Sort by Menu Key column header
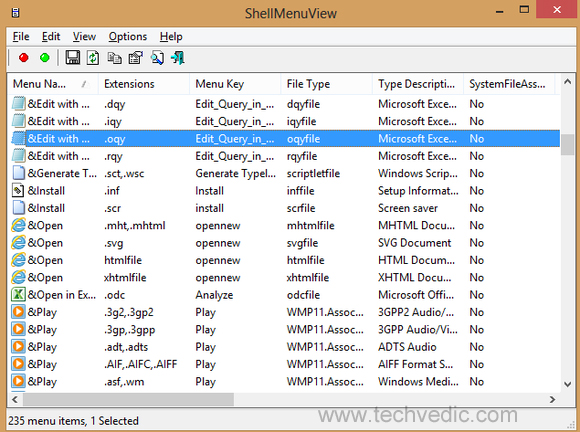 (x=235, y=84)
